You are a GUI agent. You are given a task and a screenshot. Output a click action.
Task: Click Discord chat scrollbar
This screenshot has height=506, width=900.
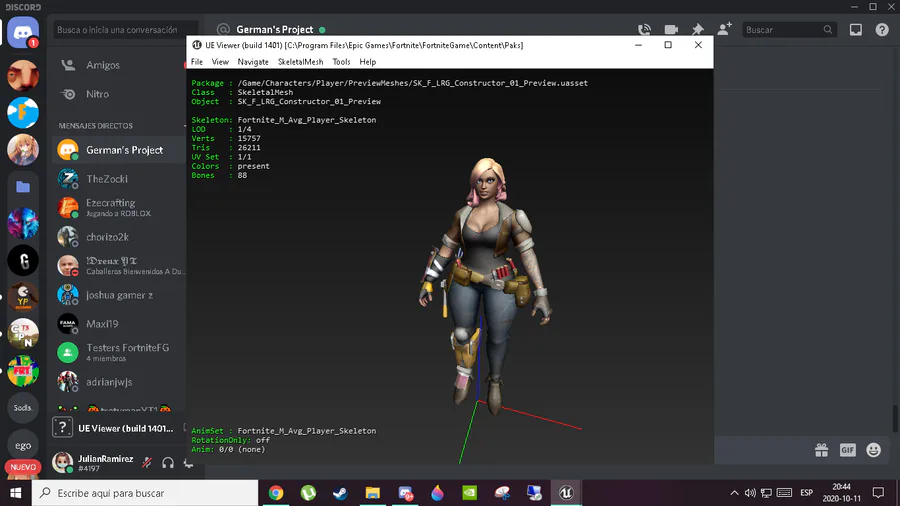(895, 418)
